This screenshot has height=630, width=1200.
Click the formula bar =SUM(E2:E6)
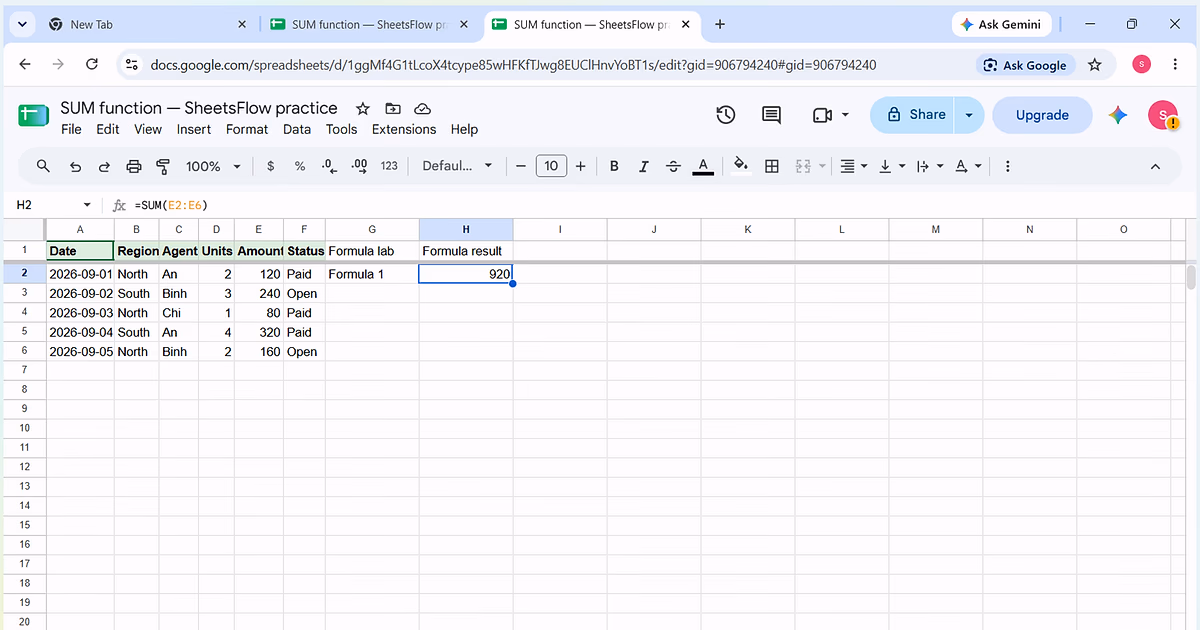[x=170, y=205]
